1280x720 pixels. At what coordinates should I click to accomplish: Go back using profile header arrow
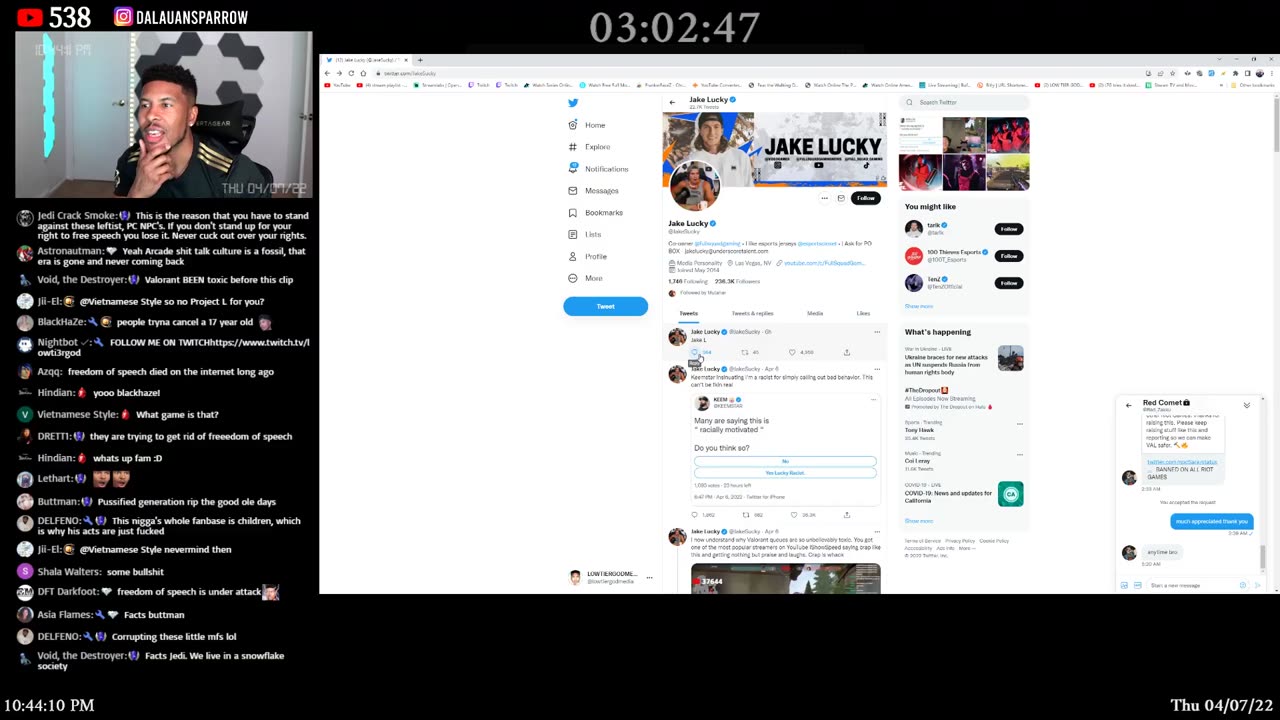[x=672, y=102]
